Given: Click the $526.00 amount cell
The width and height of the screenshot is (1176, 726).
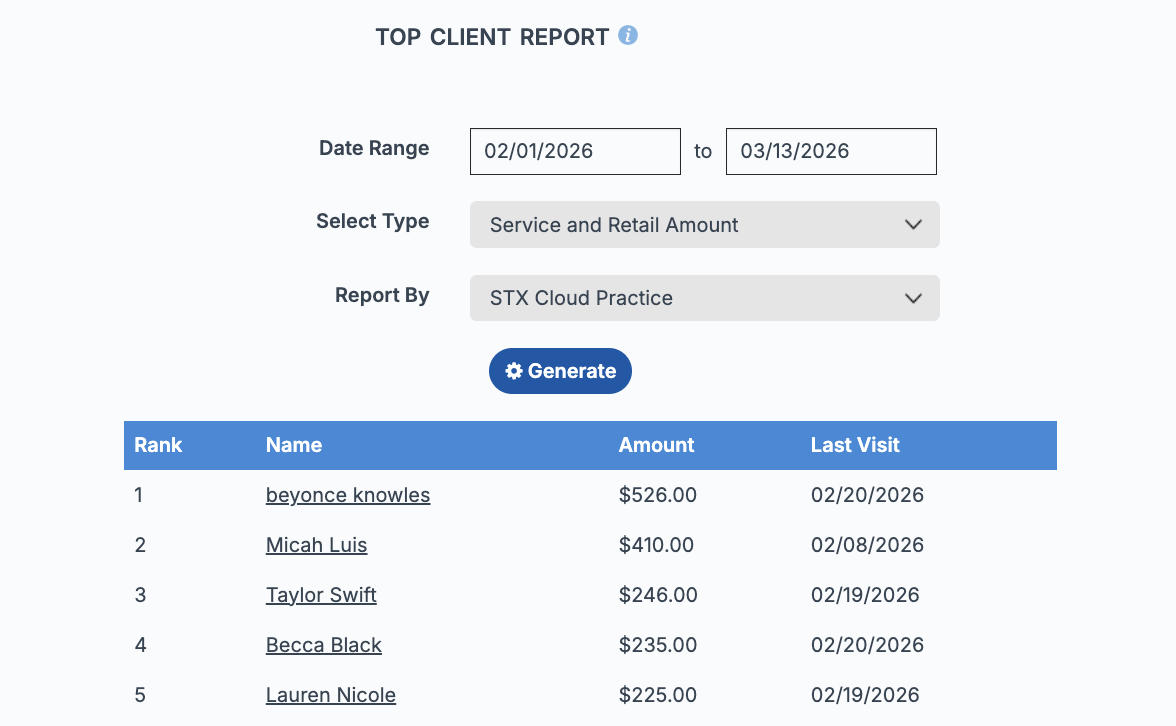Looking at the screenshot, I should point(658,495).
